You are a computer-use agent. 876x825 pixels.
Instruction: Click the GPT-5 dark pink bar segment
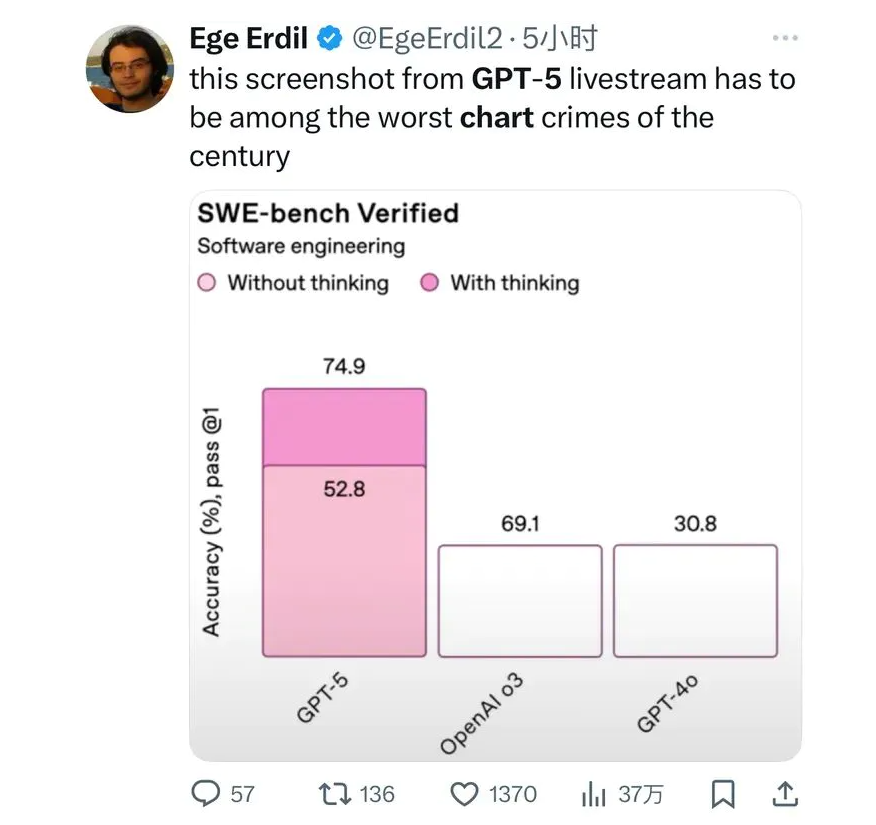coord(344,428)
